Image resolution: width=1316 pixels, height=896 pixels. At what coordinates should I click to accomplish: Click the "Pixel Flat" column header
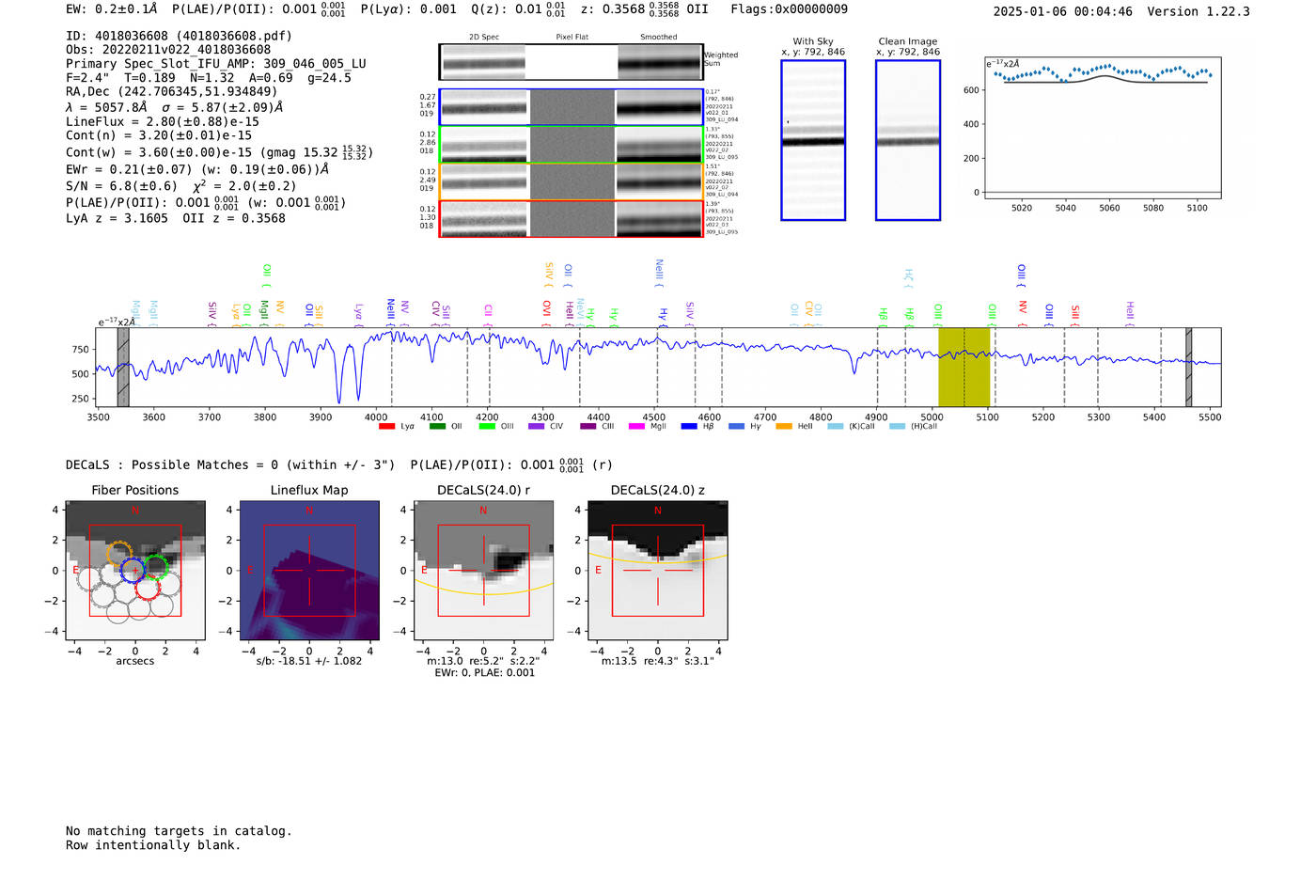pyautogui.click(x=572, y=38)
